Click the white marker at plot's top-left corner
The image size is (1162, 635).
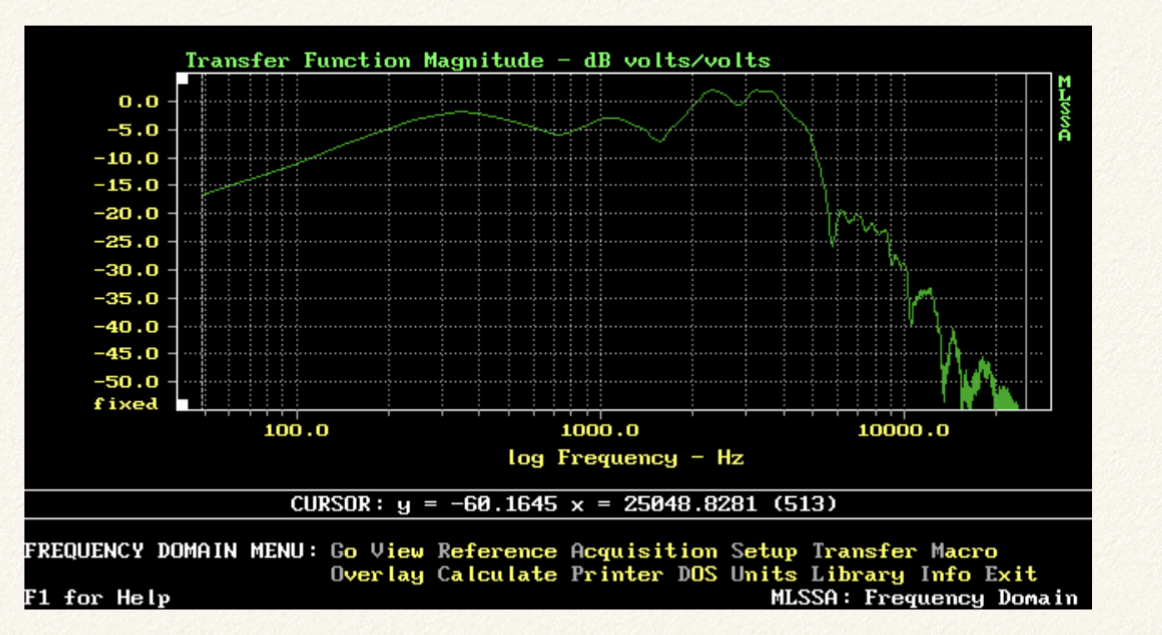182,79
